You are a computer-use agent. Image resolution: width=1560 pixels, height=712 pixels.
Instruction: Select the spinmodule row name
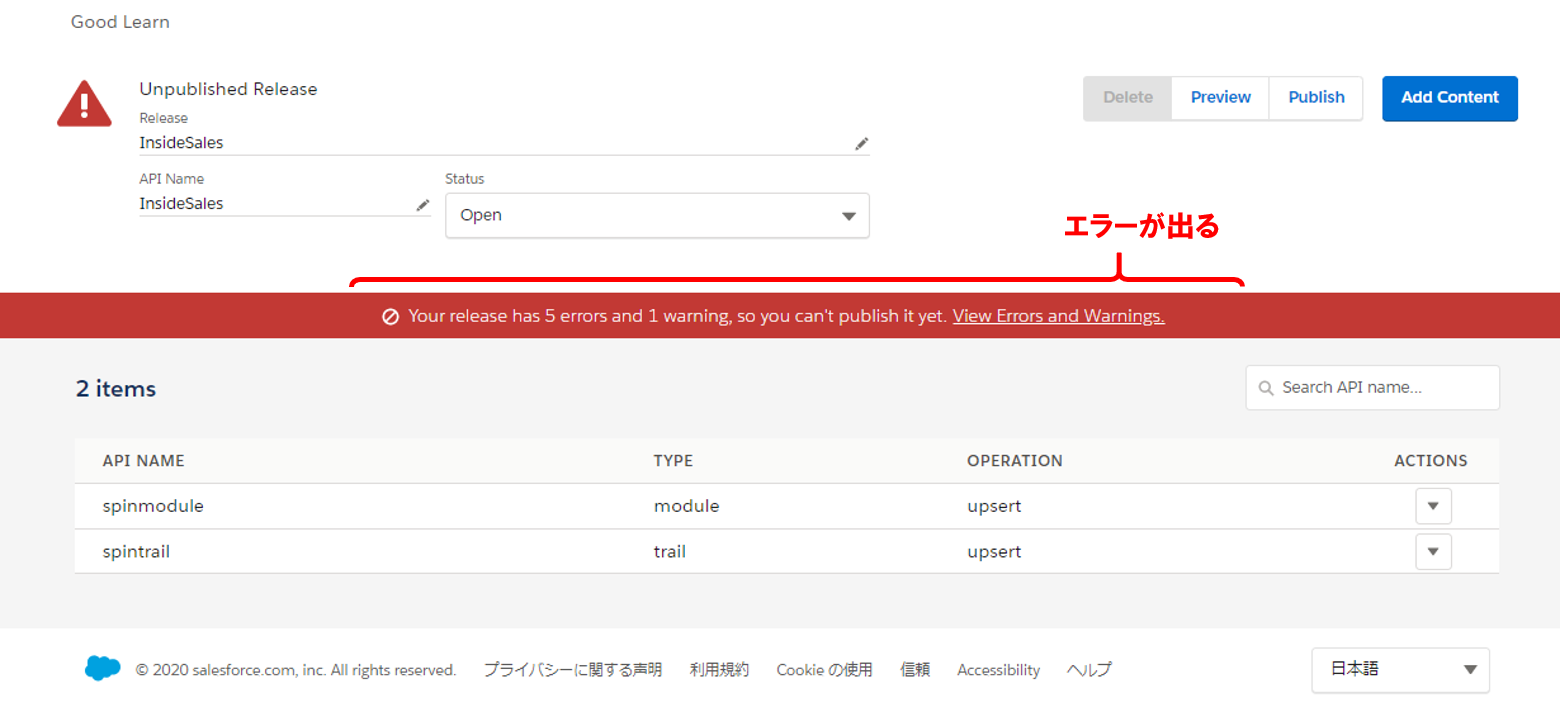point(153,506)
